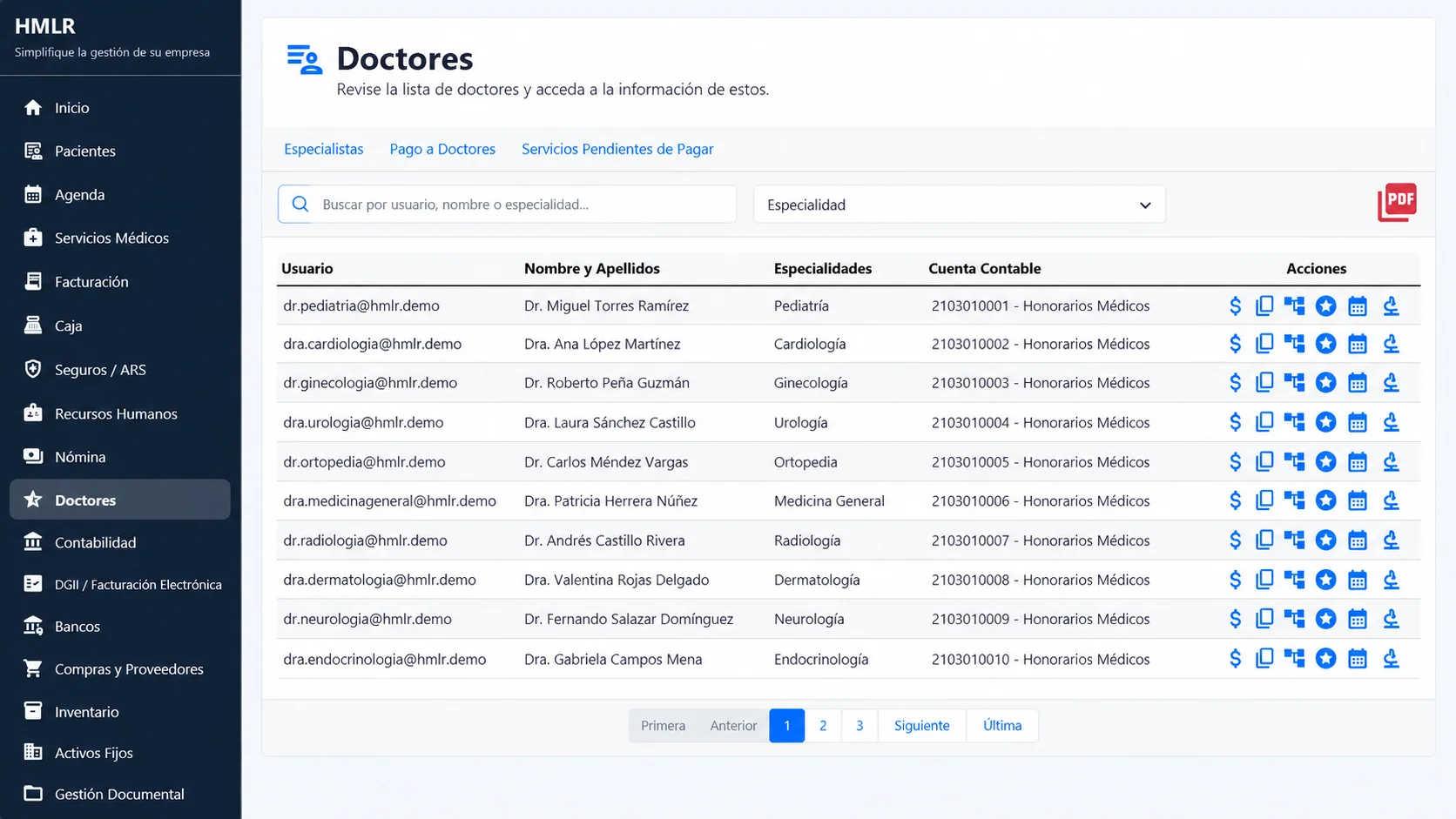Click the Compras y Proveedores cart icon
Viewport: 1456px width, 819px height.
coord(33,668)
